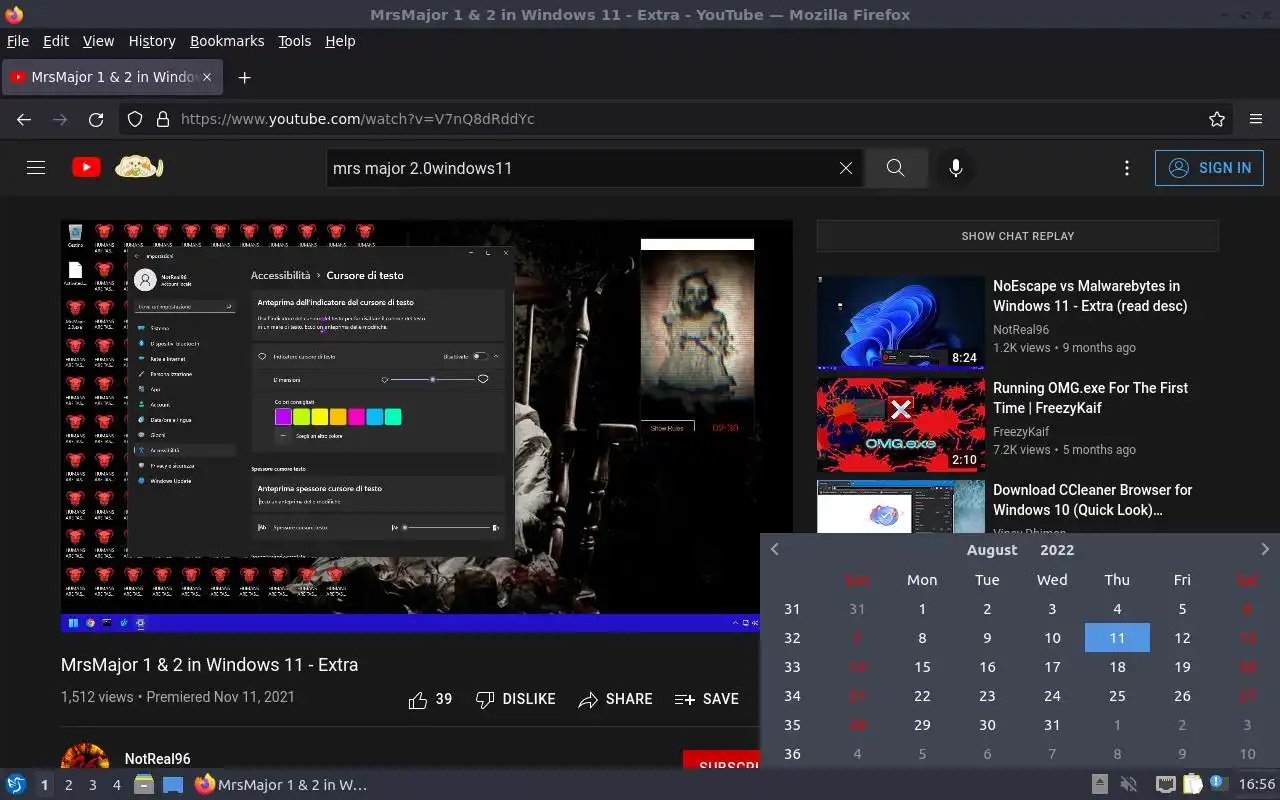Select the MrsMajor 1 & 2 tab

110,77
